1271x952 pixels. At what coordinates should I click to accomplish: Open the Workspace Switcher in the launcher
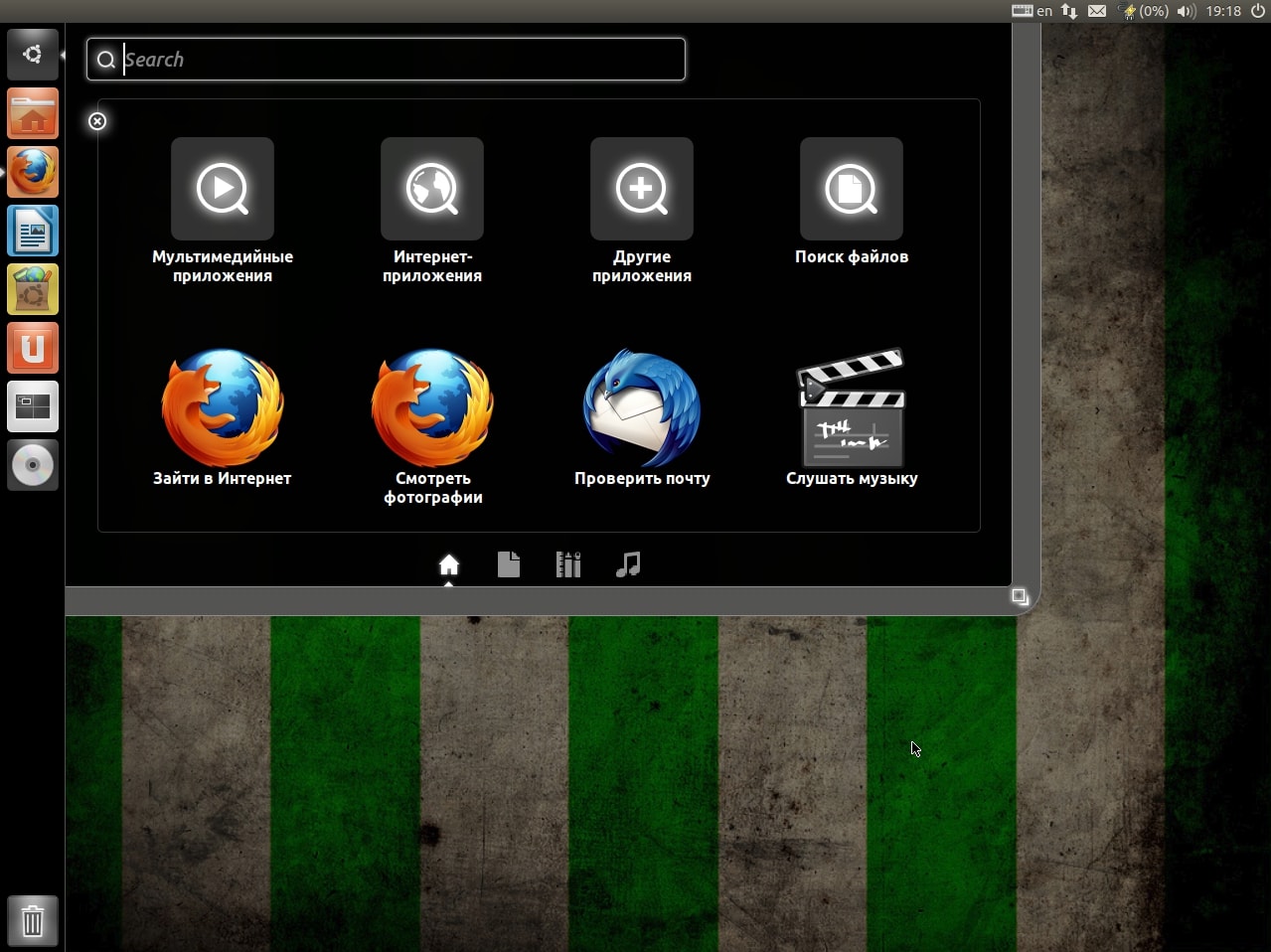click(x=33, y=406)
